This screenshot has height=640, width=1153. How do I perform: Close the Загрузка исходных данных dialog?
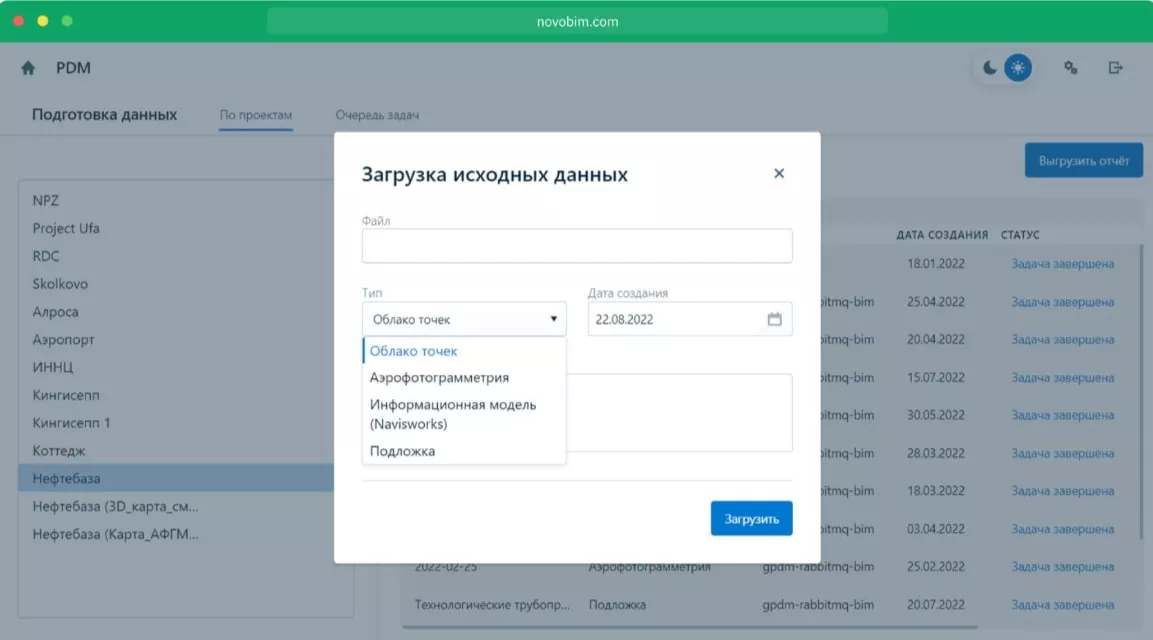pos(779,173)
